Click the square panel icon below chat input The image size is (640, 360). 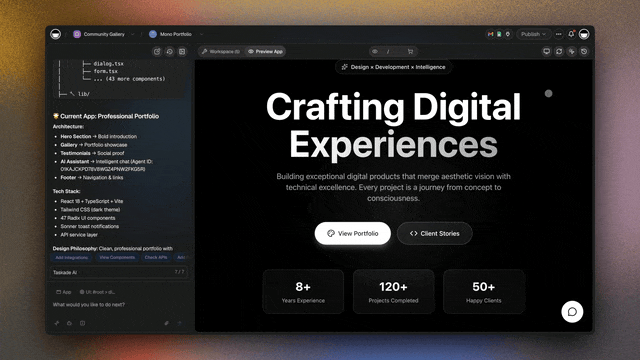[82, 323]
